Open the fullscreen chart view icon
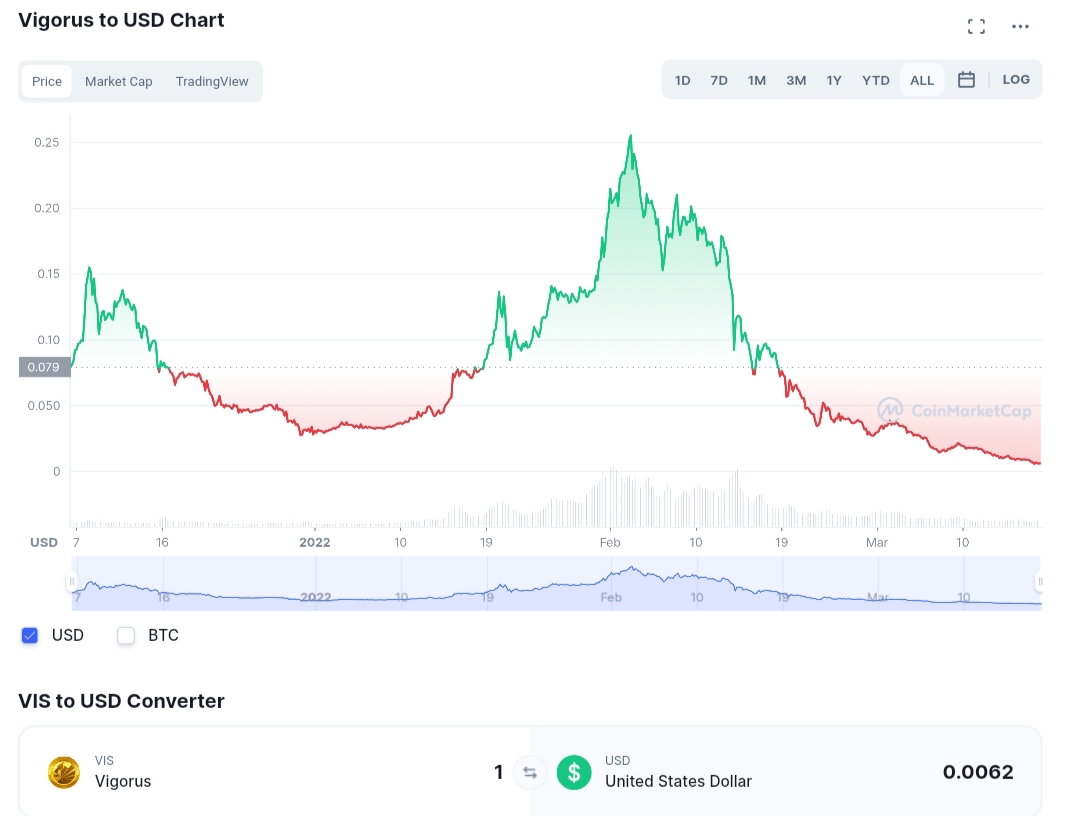This screenshot has height=816, width=1080. [x=976, y=26]
